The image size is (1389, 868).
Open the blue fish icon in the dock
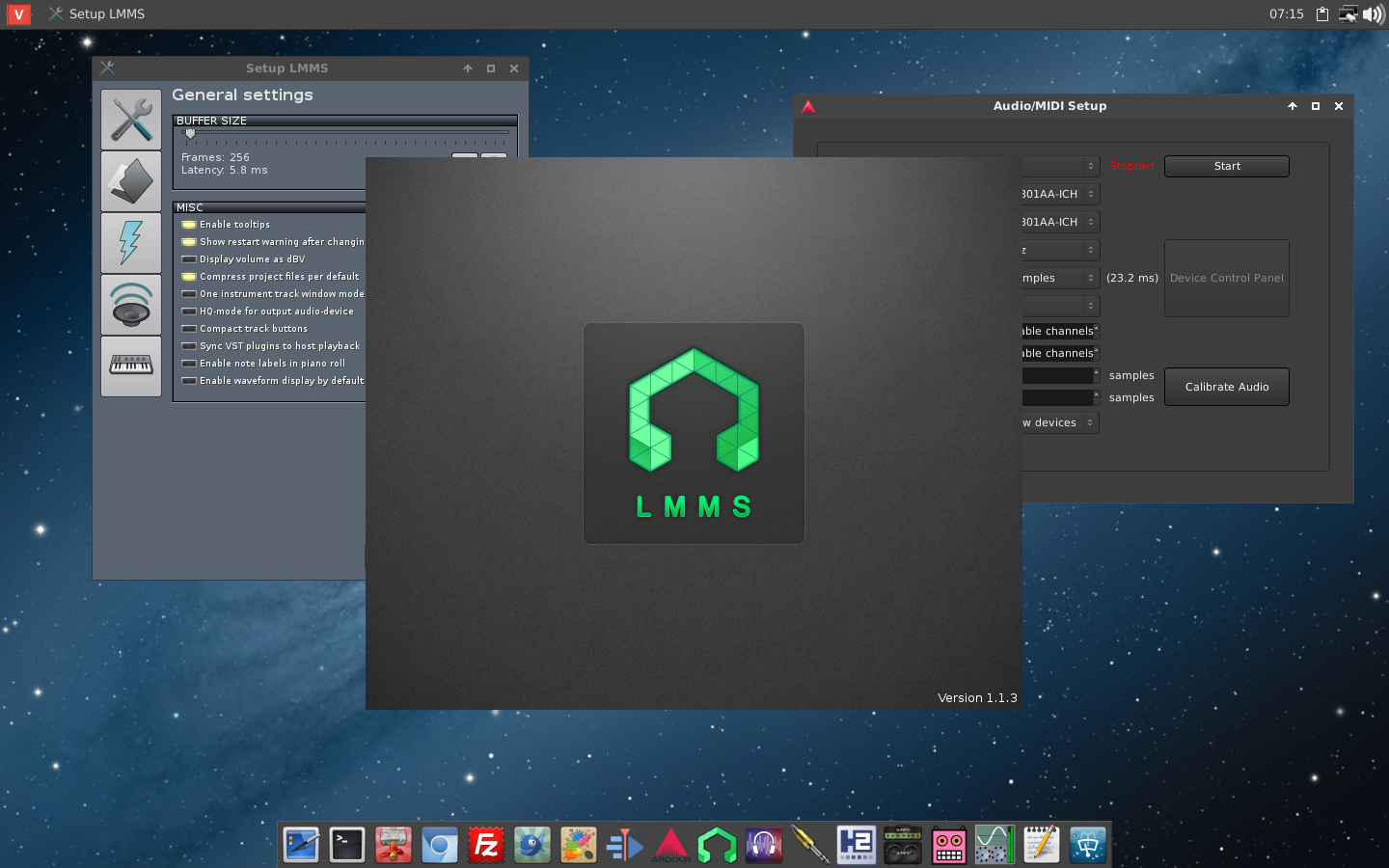tap(532, 845)
